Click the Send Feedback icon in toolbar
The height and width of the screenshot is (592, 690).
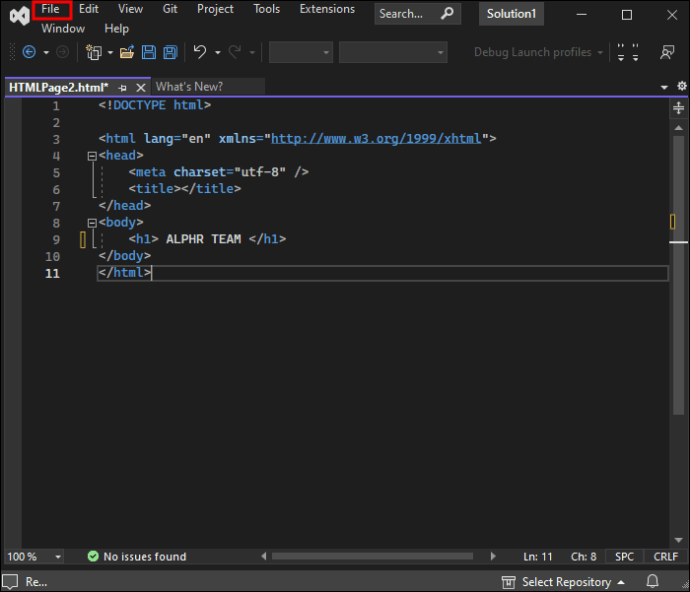[x=666, y=52]
